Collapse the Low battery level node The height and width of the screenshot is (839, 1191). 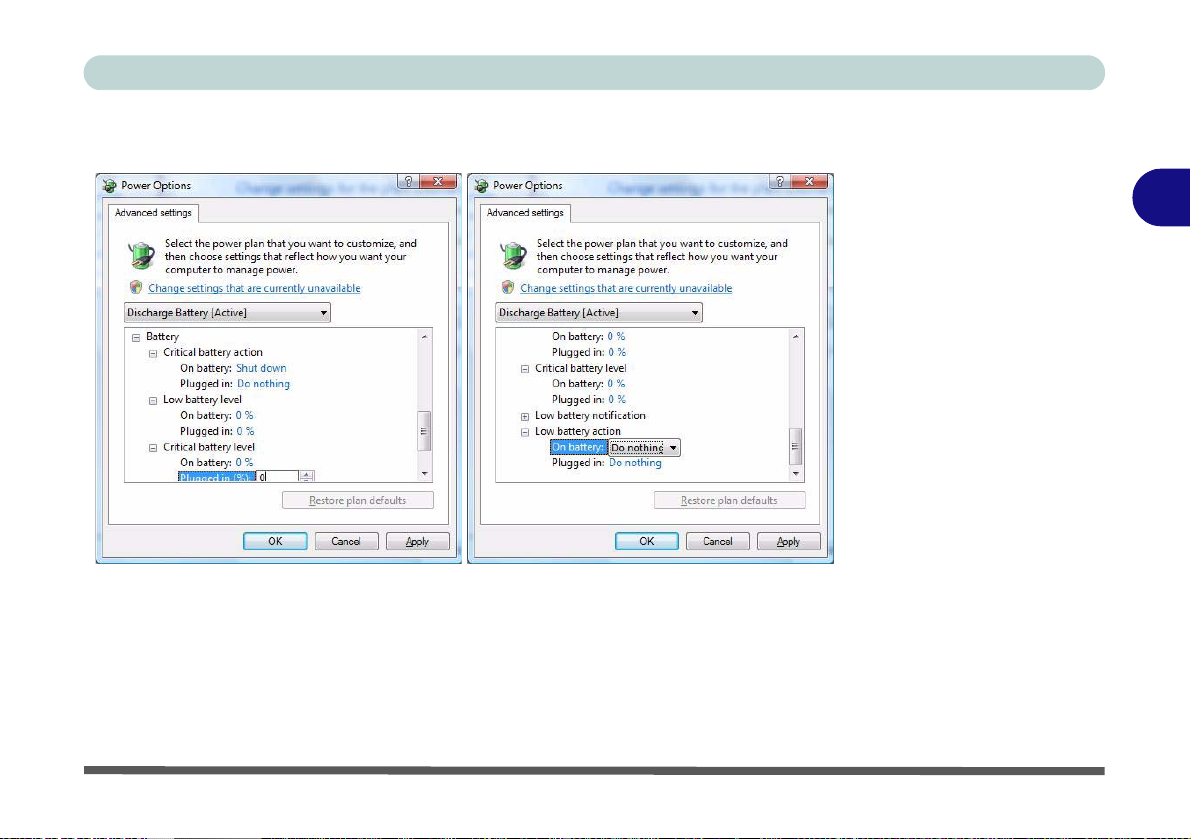coord(153,400)
